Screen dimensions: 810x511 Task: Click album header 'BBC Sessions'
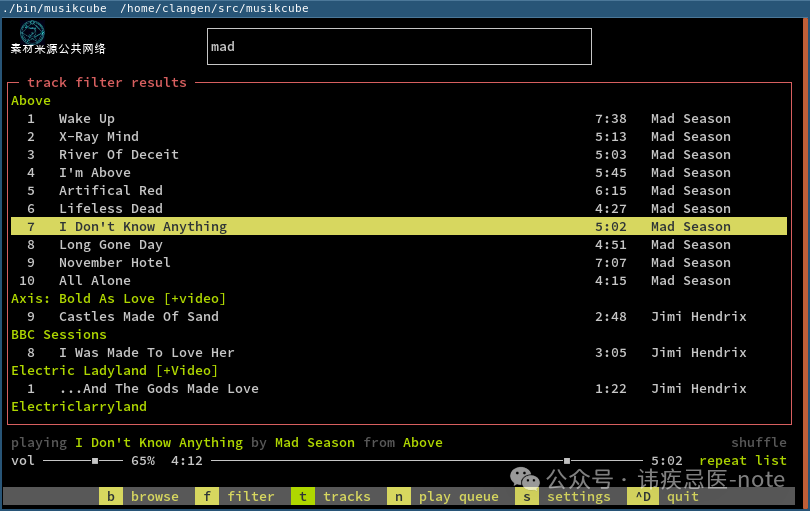pos(59,335)
